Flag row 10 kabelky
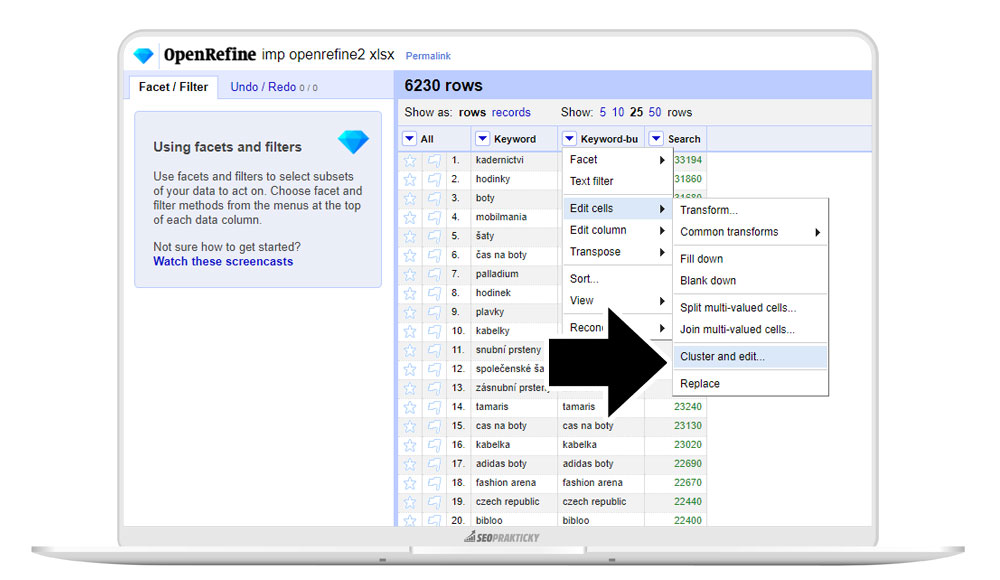 434,331
